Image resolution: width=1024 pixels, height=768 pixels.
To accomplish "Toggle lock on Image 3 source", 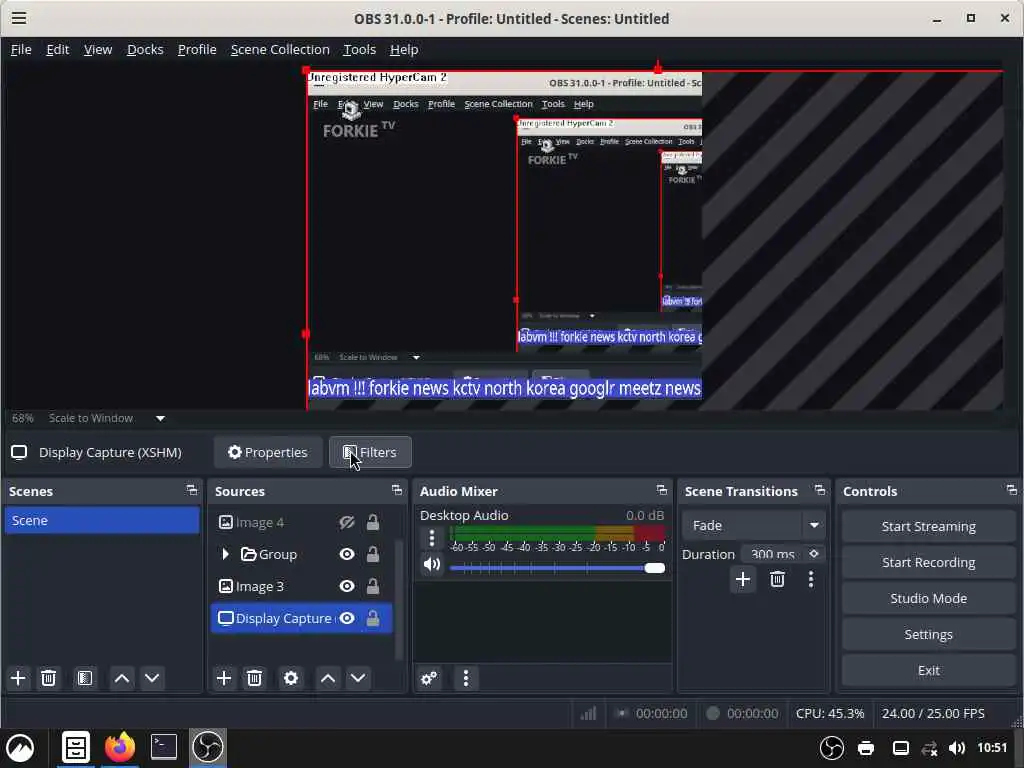I will [x=373, y=586].
